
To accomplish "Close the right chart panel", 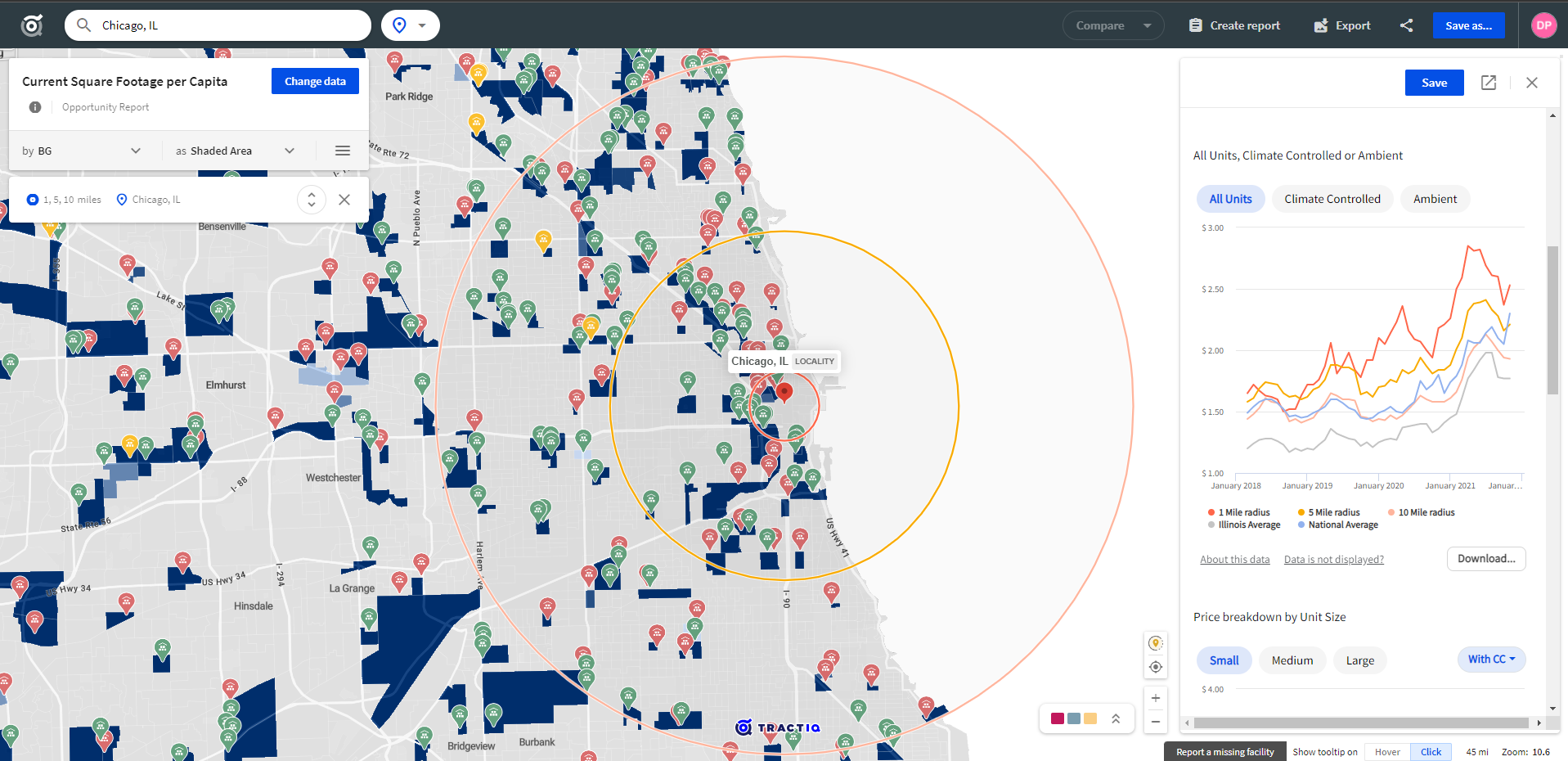I will [1532, 83].
